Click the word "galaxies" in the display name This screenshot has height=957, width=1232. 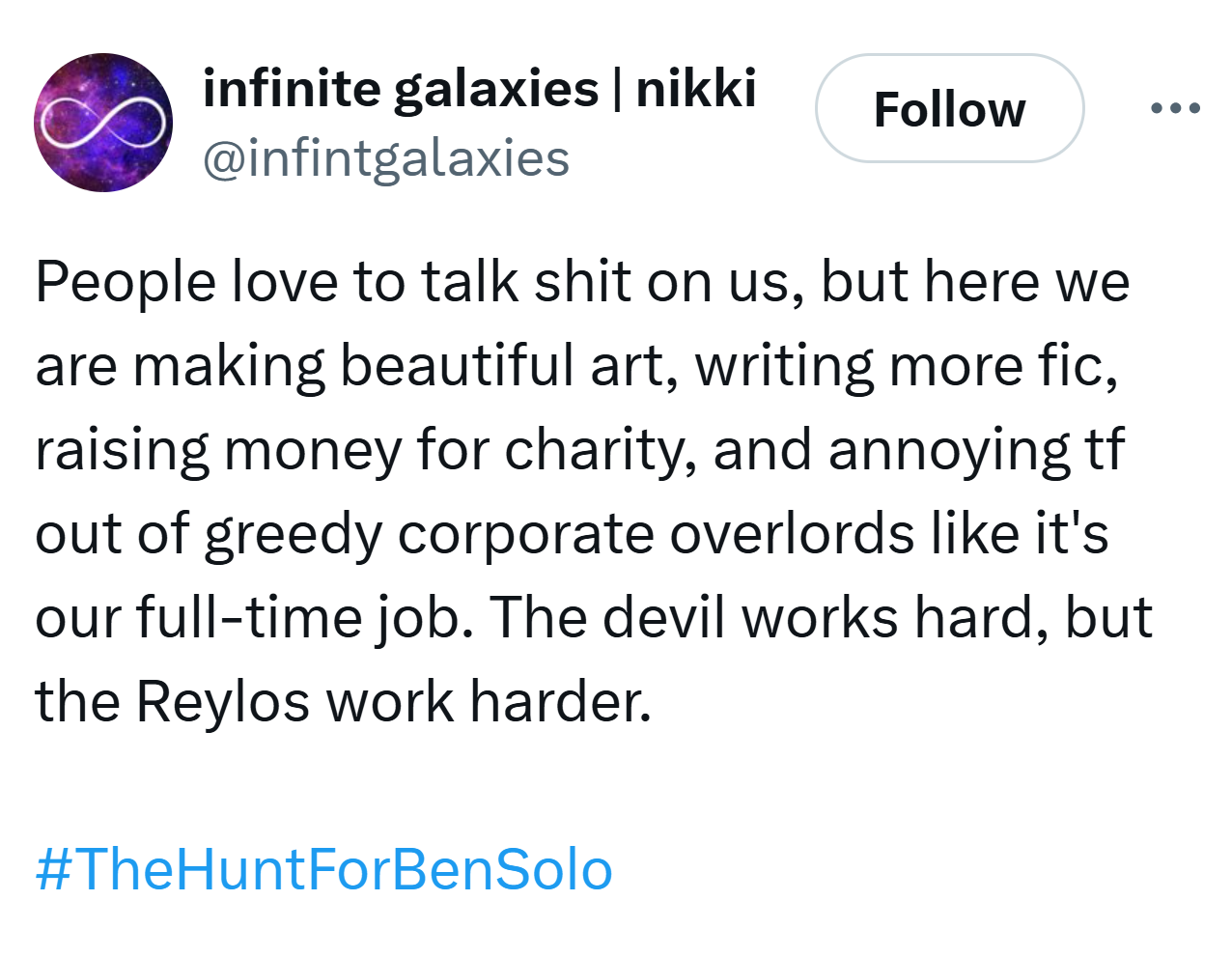[496, 89]
